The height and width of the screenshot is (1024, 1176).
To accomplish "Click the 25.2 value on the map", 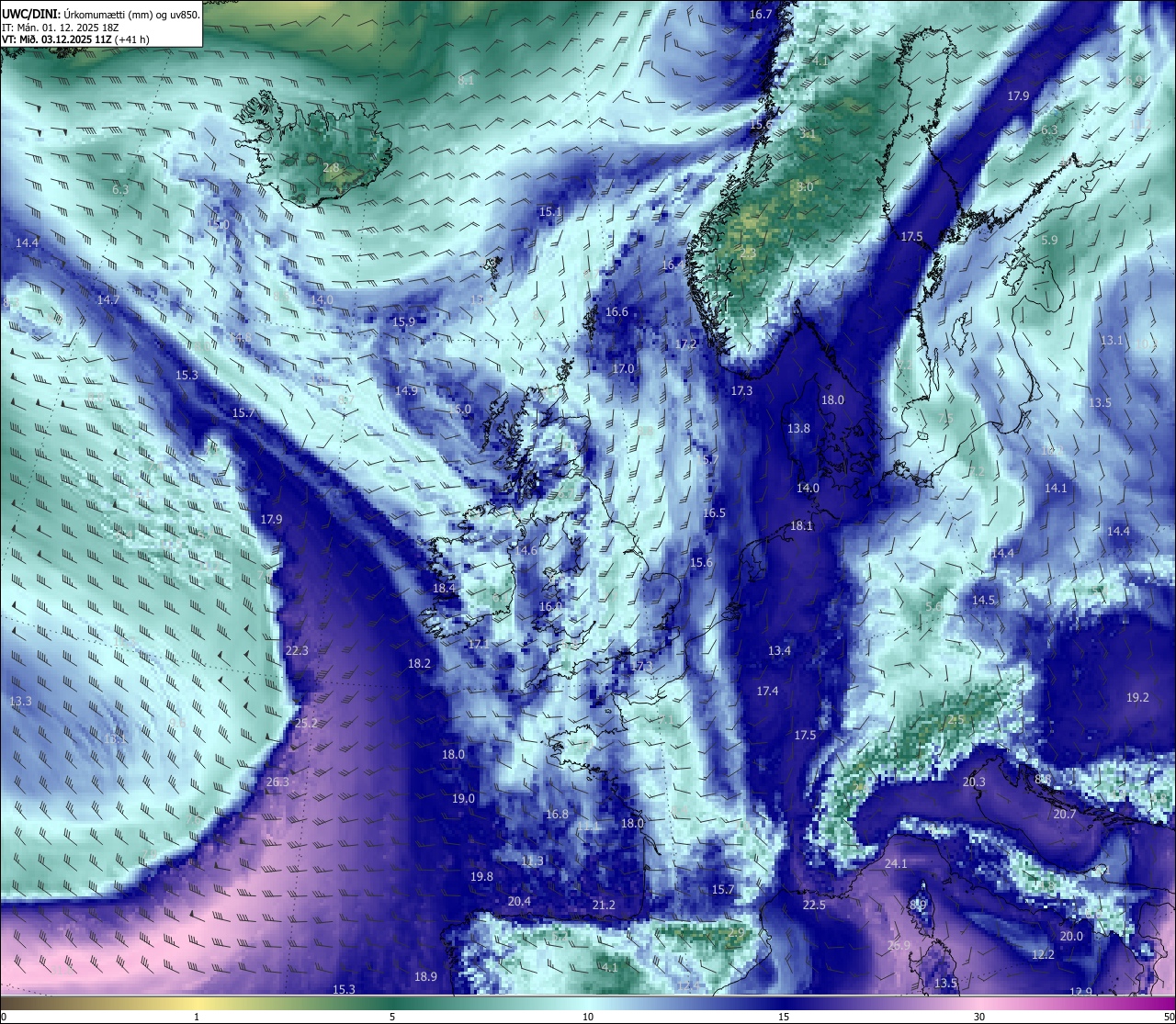I will tap(306, 724).
